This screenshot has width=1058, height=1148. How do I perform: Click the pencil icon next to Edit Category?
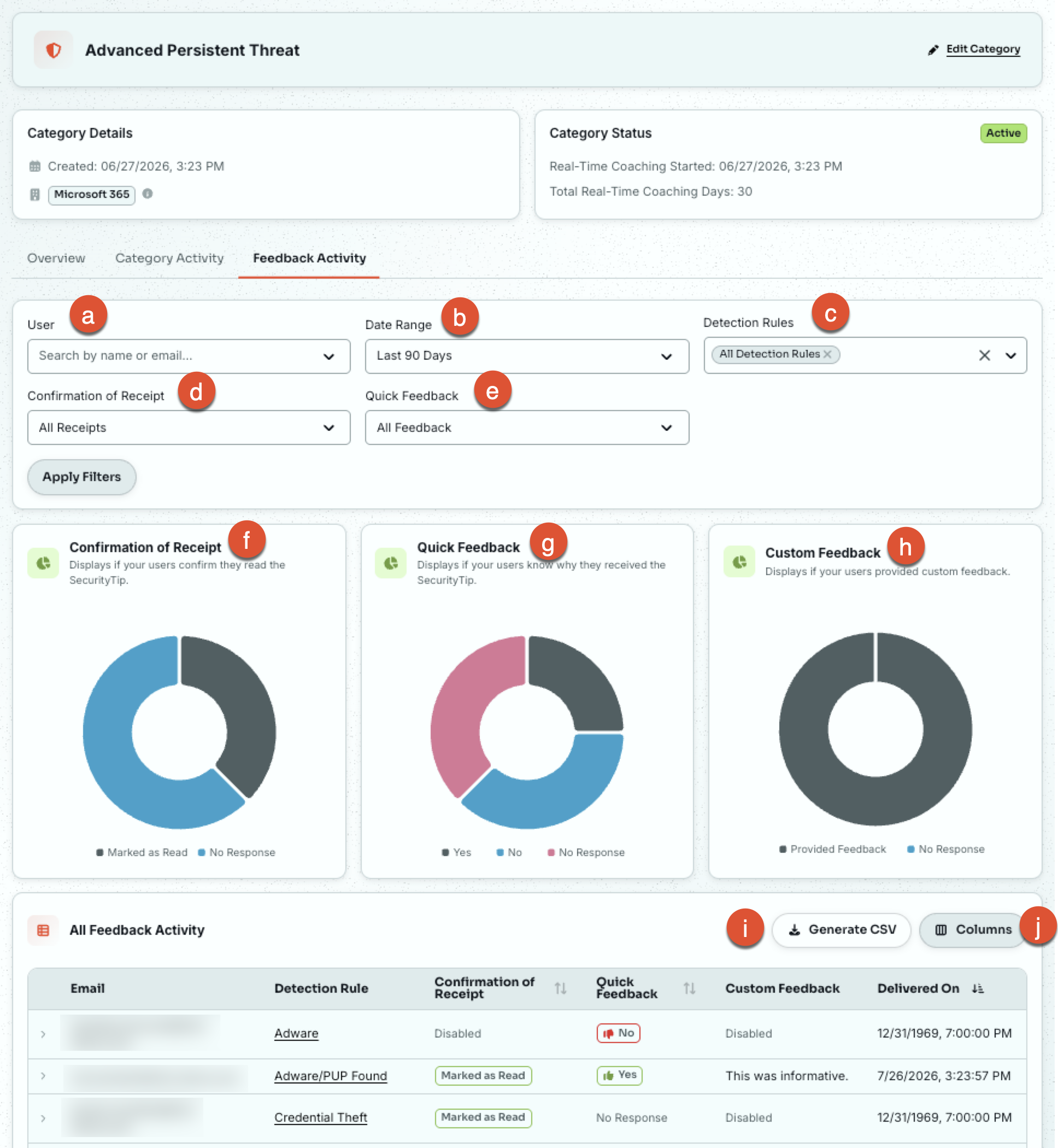pyautogui.click(x=933, y=50)
